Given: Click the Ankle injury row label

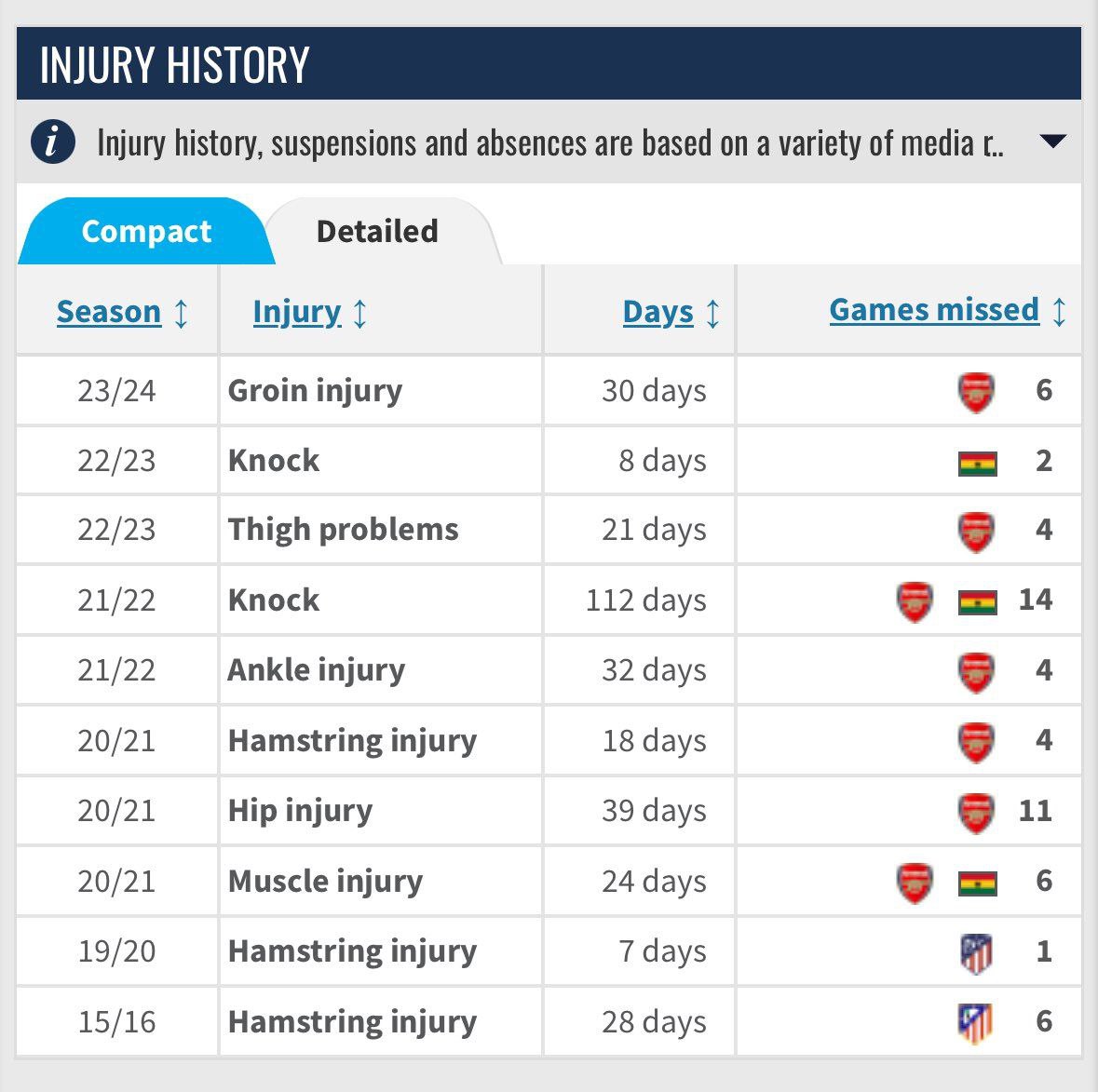Looking at the screenshot, I should point(317,670).
